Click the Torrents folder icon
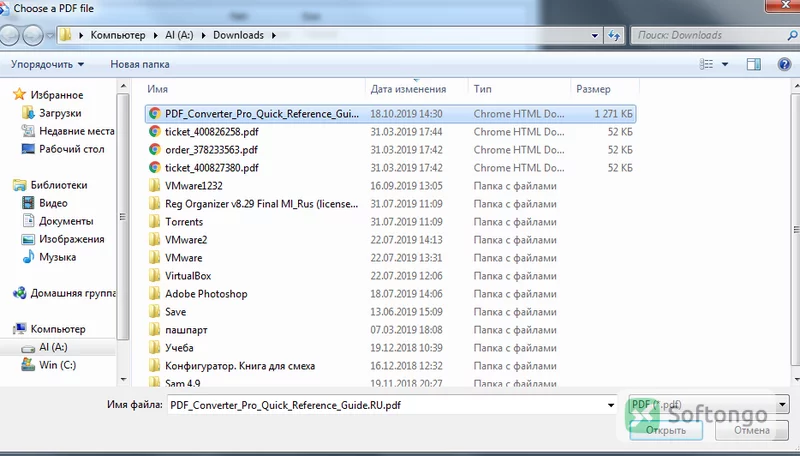 [x=154, y=221]
